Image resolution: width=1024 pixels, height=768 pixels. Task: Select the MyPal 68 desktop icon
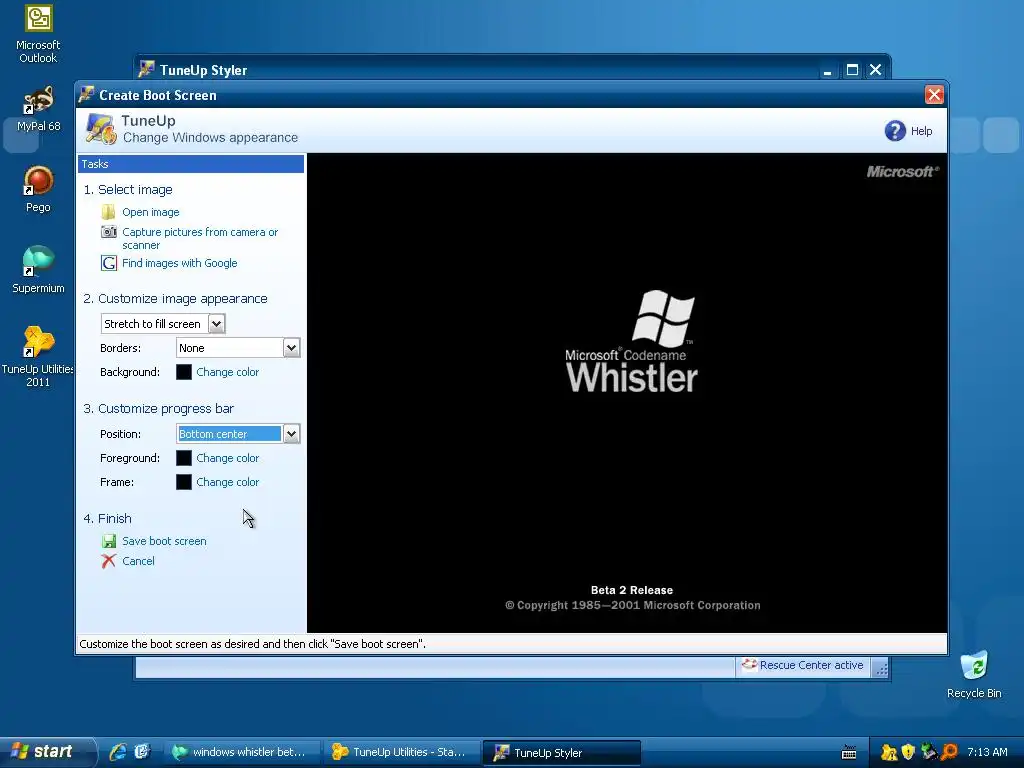pos(38,108)
